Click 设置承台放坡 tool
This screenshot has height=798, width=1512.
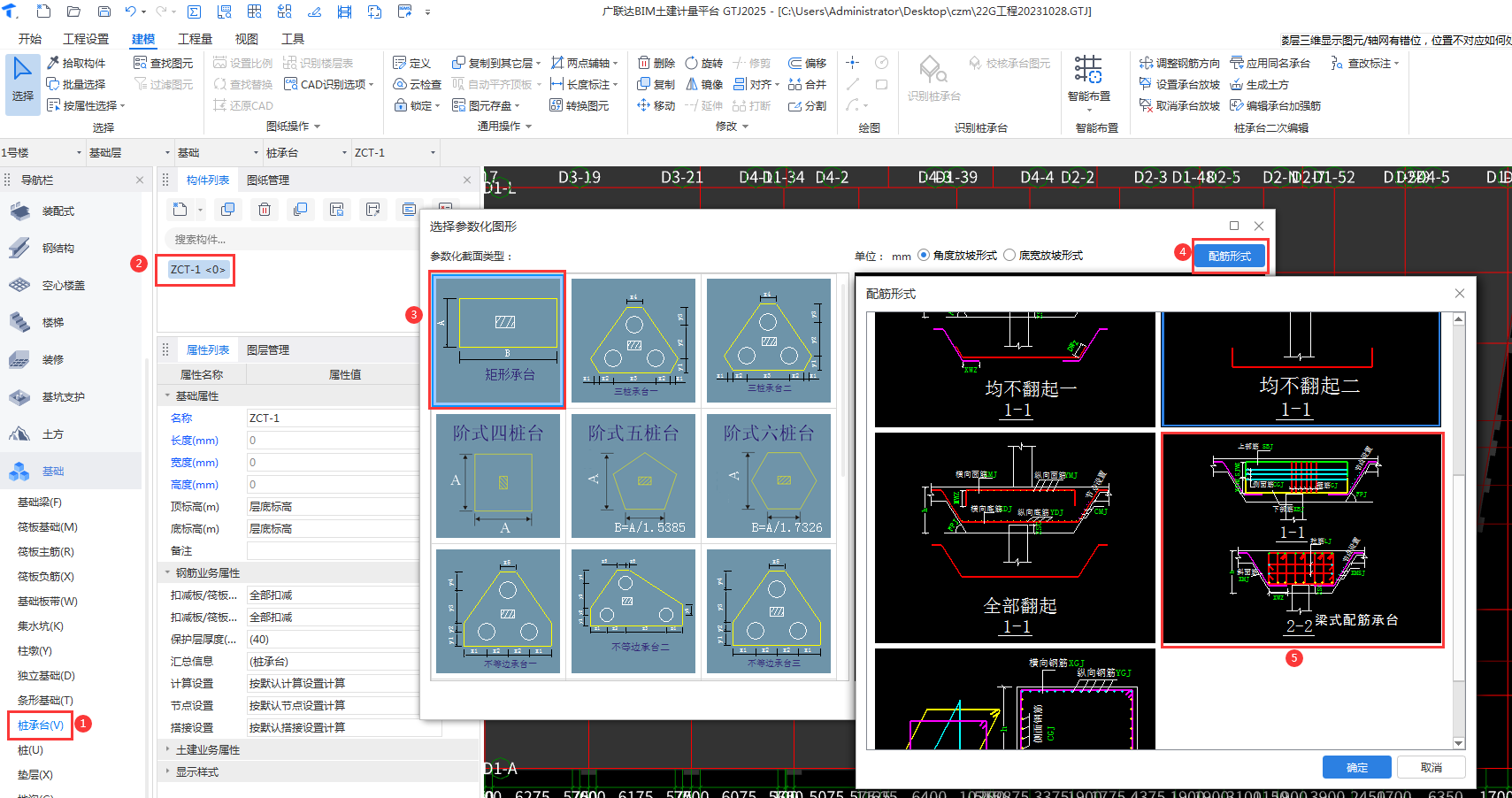(x=1179, y=84)
